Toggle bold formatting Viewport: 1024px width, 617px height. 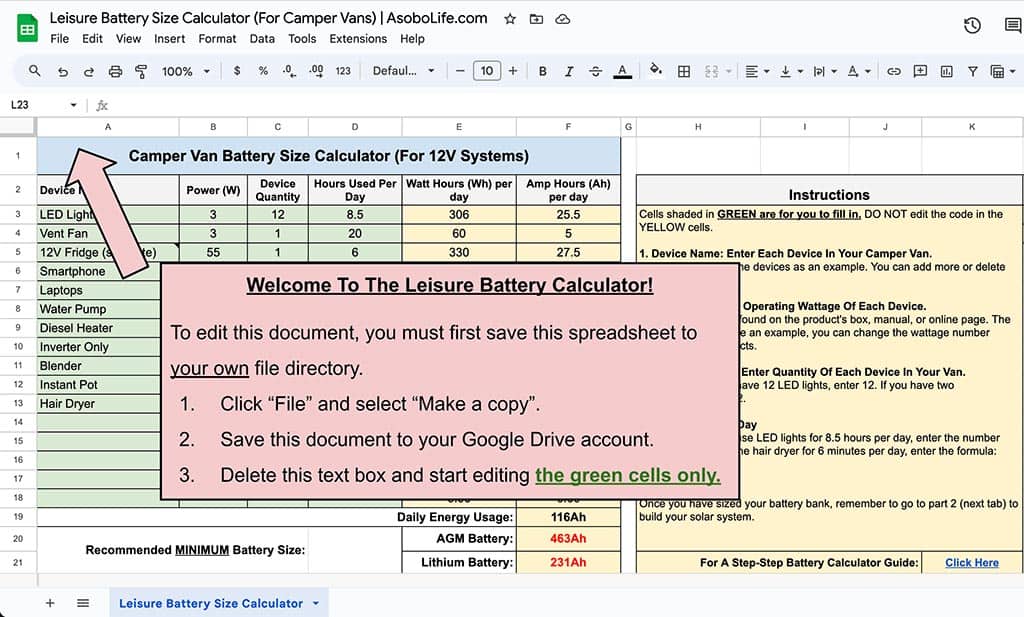click(543, 71)
